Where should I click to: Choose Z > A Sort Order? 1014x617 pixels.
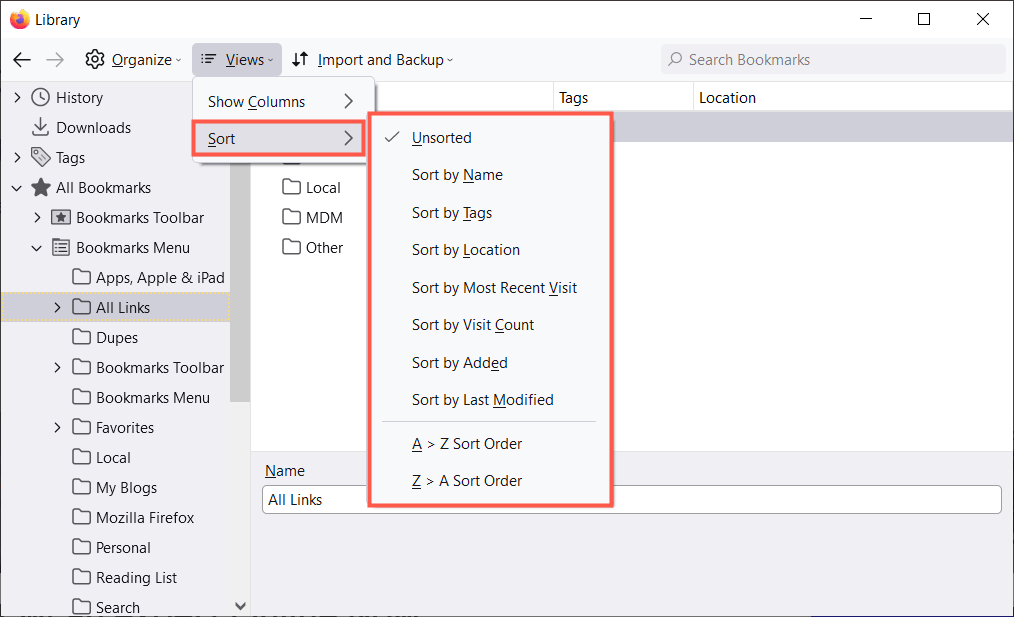point(467,481)
